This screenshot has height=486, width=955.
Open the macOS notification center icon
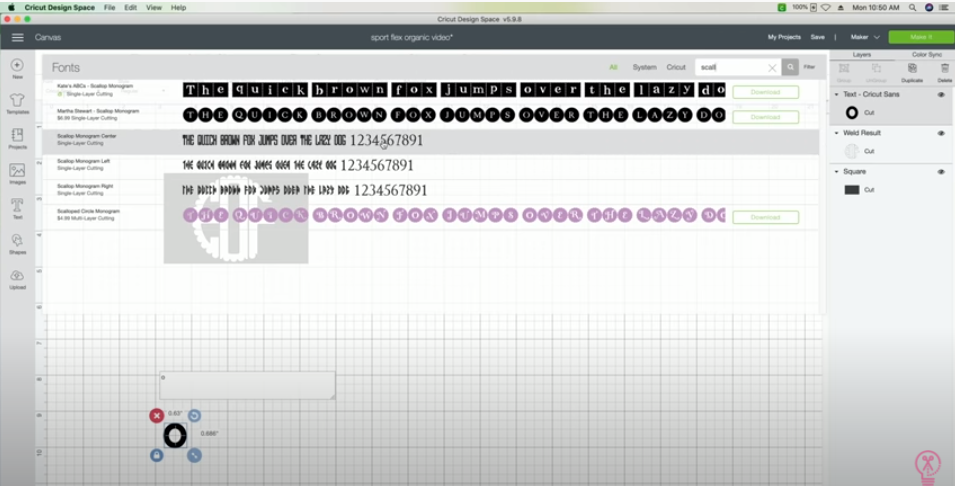(945, 7)
